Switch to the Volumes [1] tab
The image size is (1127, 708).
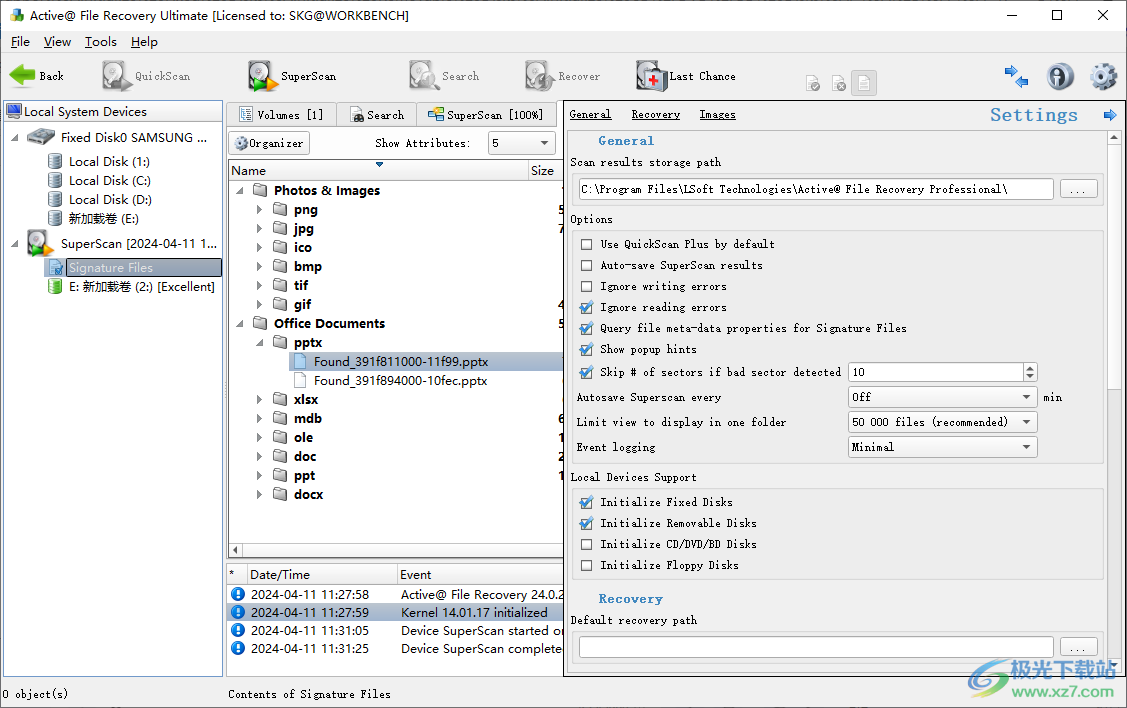281,115
